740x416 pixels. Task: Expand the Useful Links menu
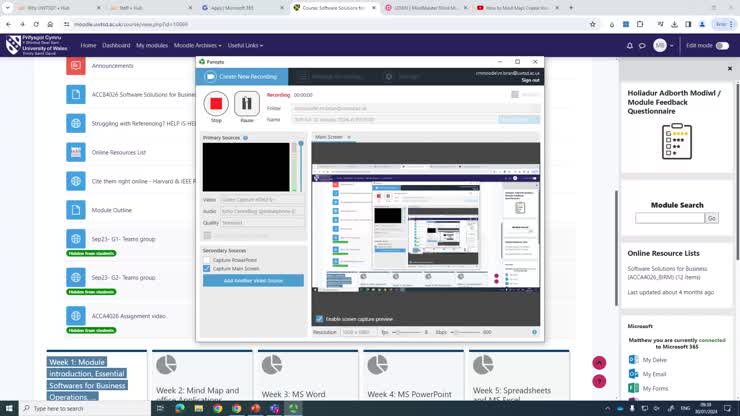[x=246, y=45]
